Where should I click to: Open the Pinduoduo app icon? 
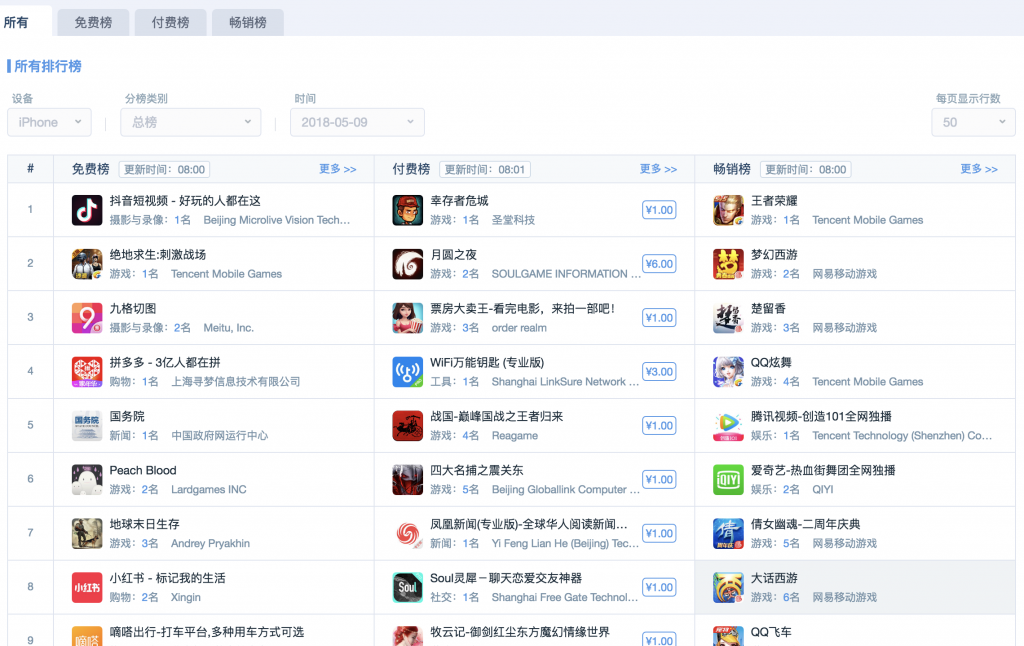(x=87, y=372)
